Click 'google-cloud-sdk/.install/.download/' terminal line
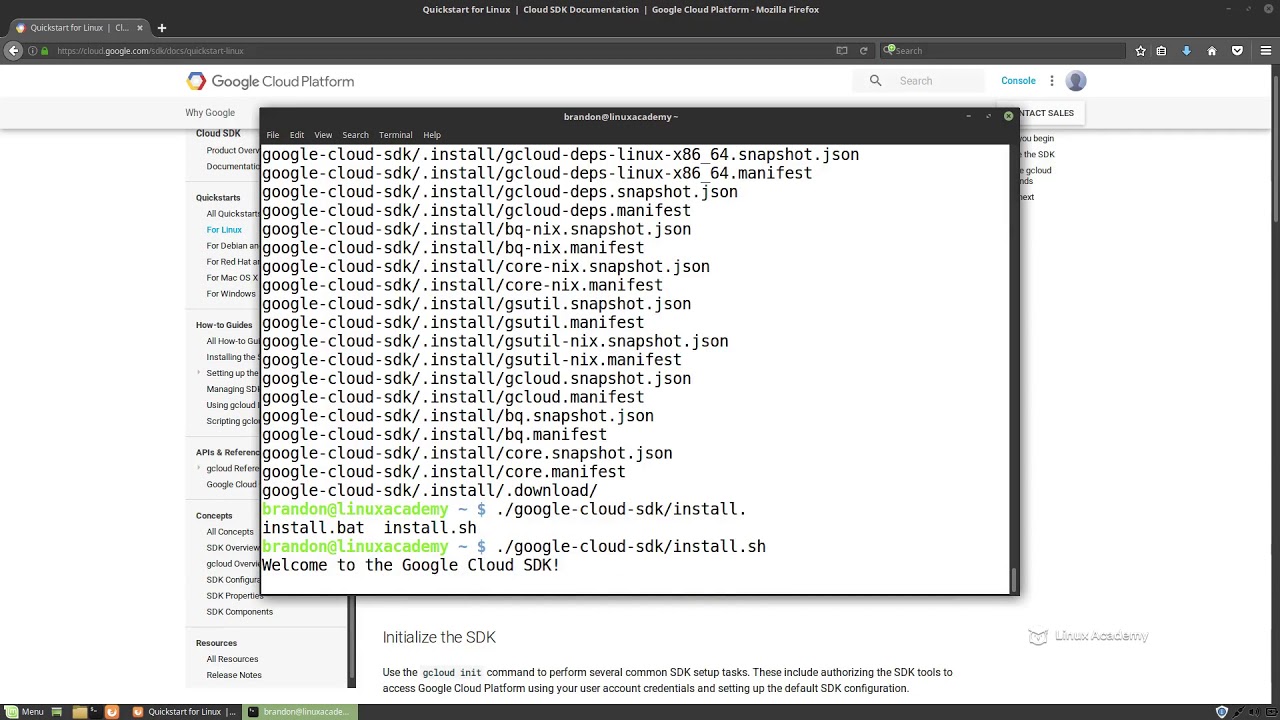The image size is (1280, 720). click(x=430, y=491)
